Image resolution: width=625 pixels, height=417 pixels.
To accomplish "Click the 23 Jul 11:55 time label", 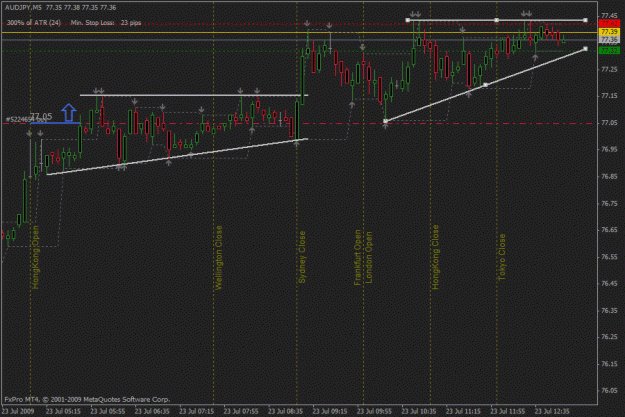I will coord(507,411).
